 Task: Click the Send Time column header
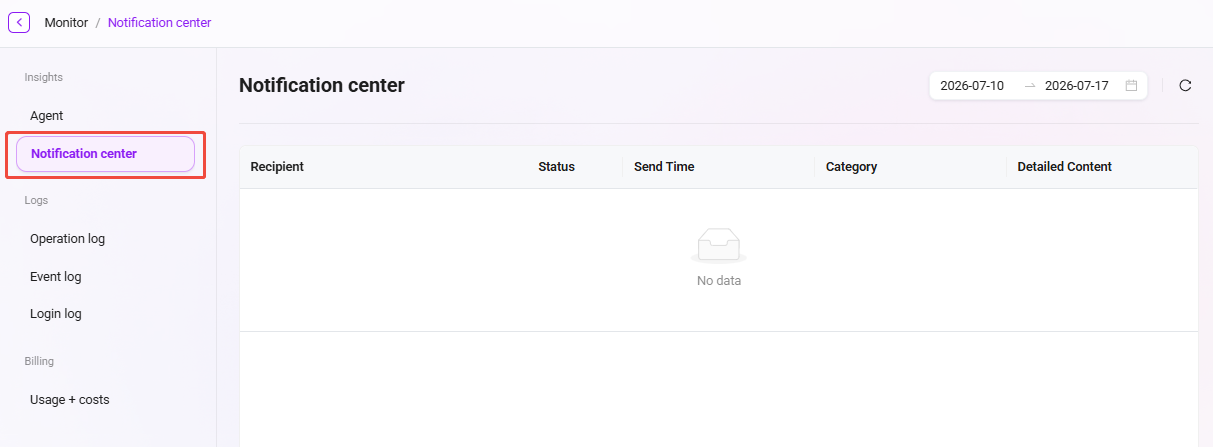click(x=664, y=167)
